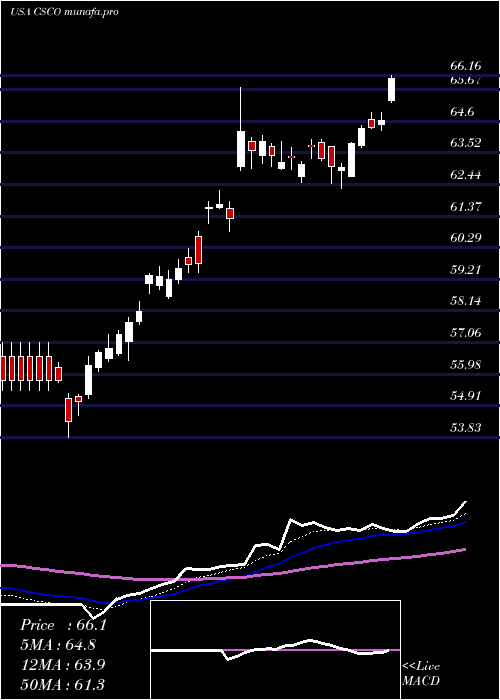Click the 62.44 price level label
Viewport: 500px width, 700px height.
466,175
